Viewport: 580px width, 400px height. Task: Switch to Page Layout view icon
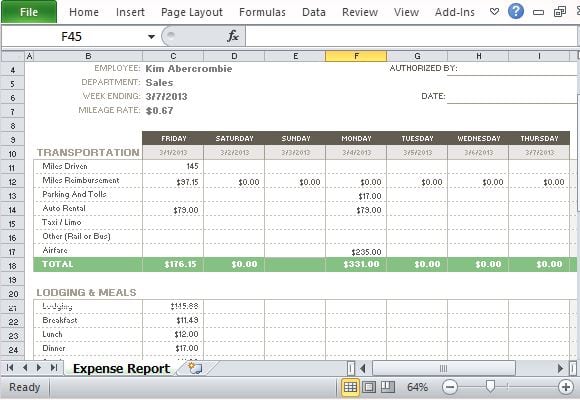click(x=369, y=387)
